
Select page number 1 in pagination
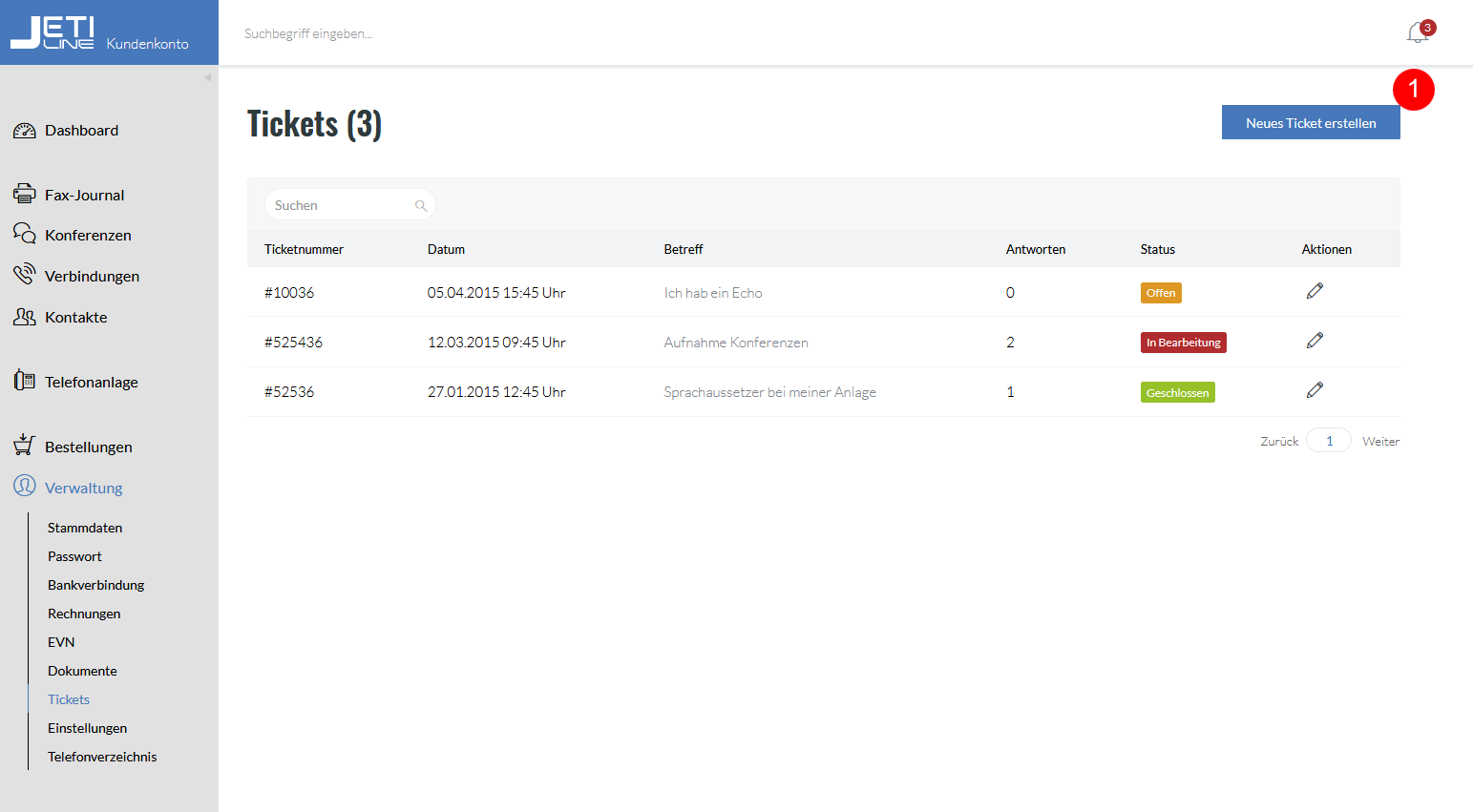[x=1329, y=440]
